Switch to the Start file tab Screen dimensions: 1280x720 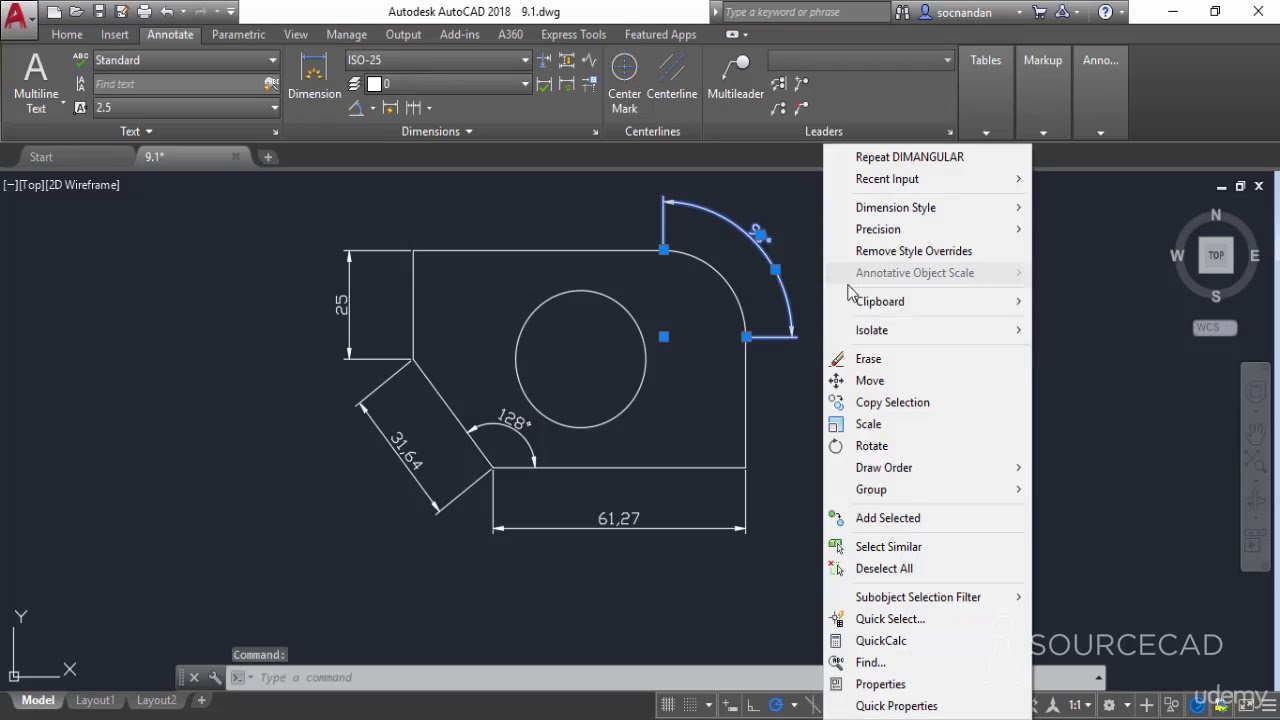click(x=41, y=157)
